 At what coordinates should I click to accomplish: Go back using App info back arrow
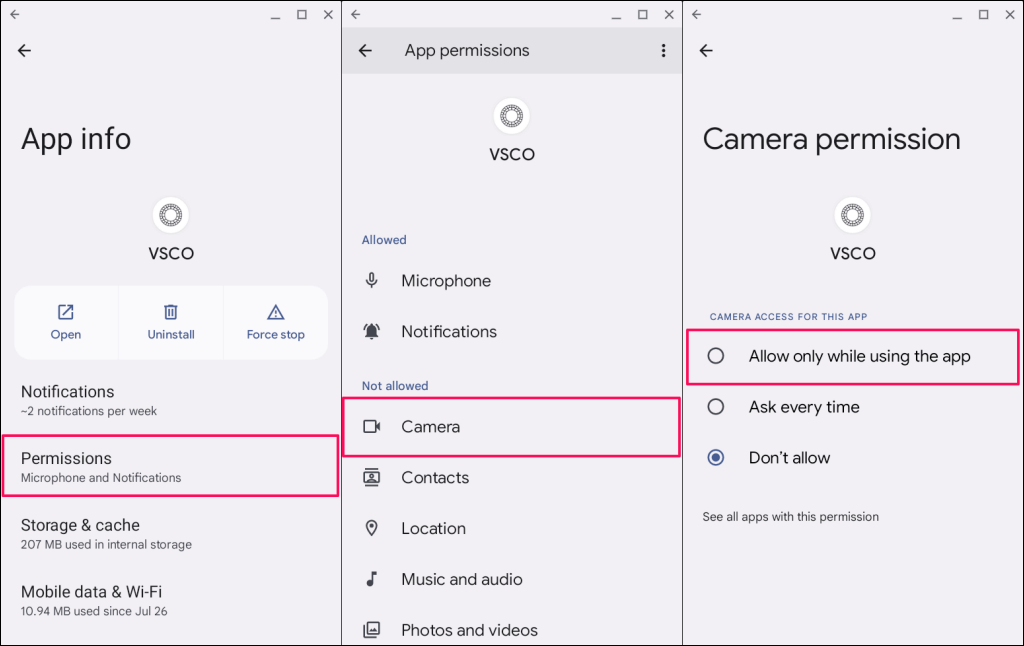pos(25,50)
